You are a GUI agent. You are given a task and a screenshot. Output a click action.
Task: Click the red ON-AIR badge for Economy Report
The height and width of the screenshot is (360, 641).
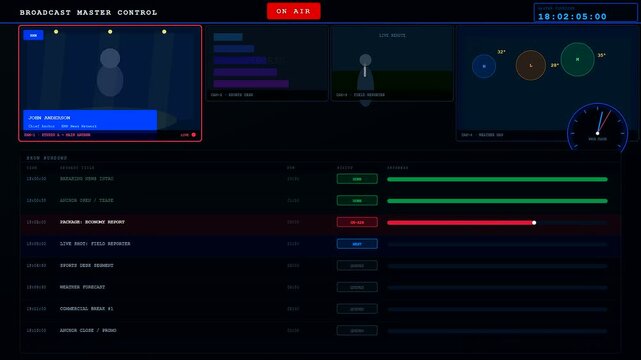pyautogui.click(x=357, y=222)
